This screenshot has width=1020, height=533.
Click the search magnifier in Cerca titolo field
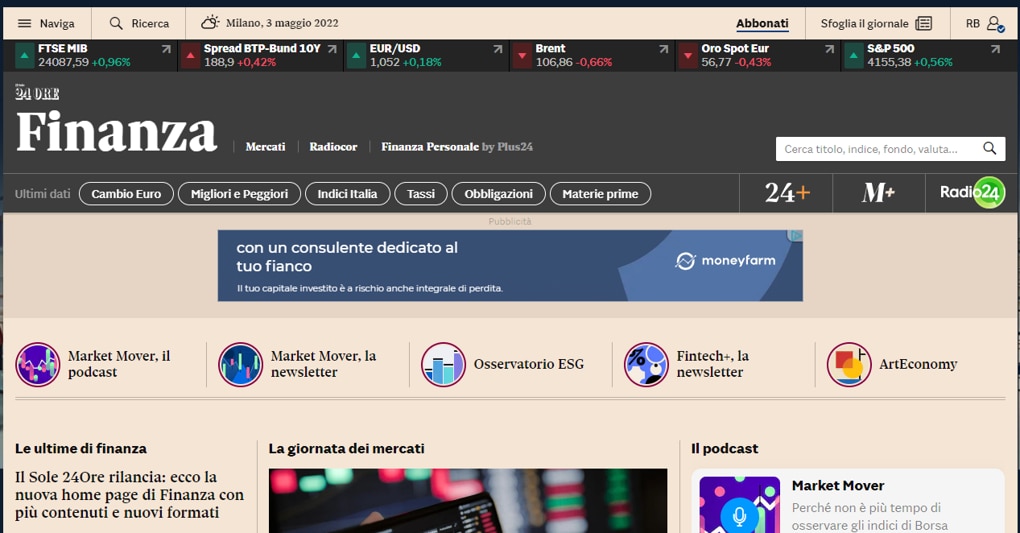point(989,148)
